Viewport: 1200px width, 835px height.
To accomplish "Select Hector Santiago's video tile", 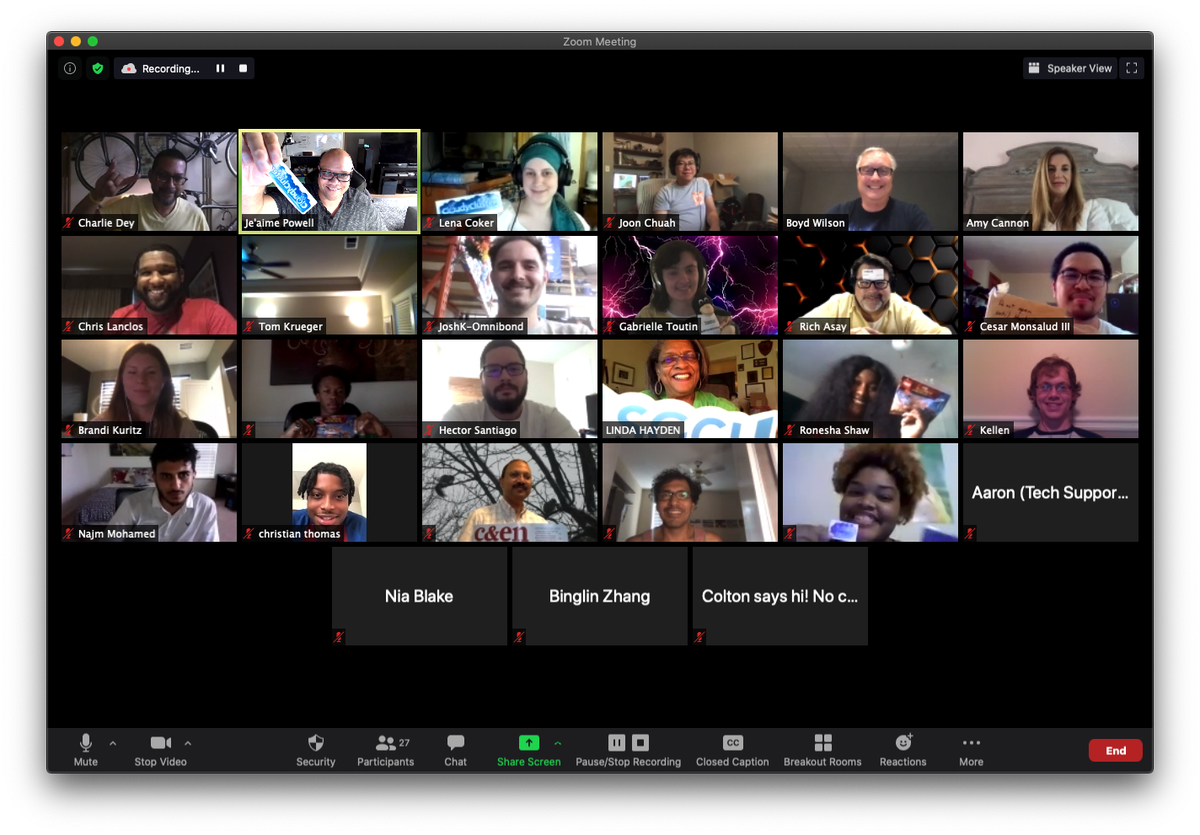I will [510, 389].
